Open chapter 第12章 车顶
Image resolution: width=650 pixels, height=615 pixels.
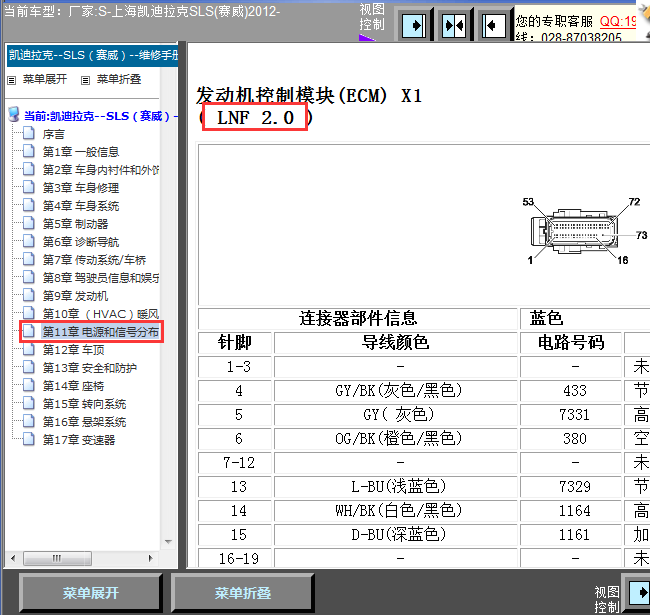tap(73, 350)
